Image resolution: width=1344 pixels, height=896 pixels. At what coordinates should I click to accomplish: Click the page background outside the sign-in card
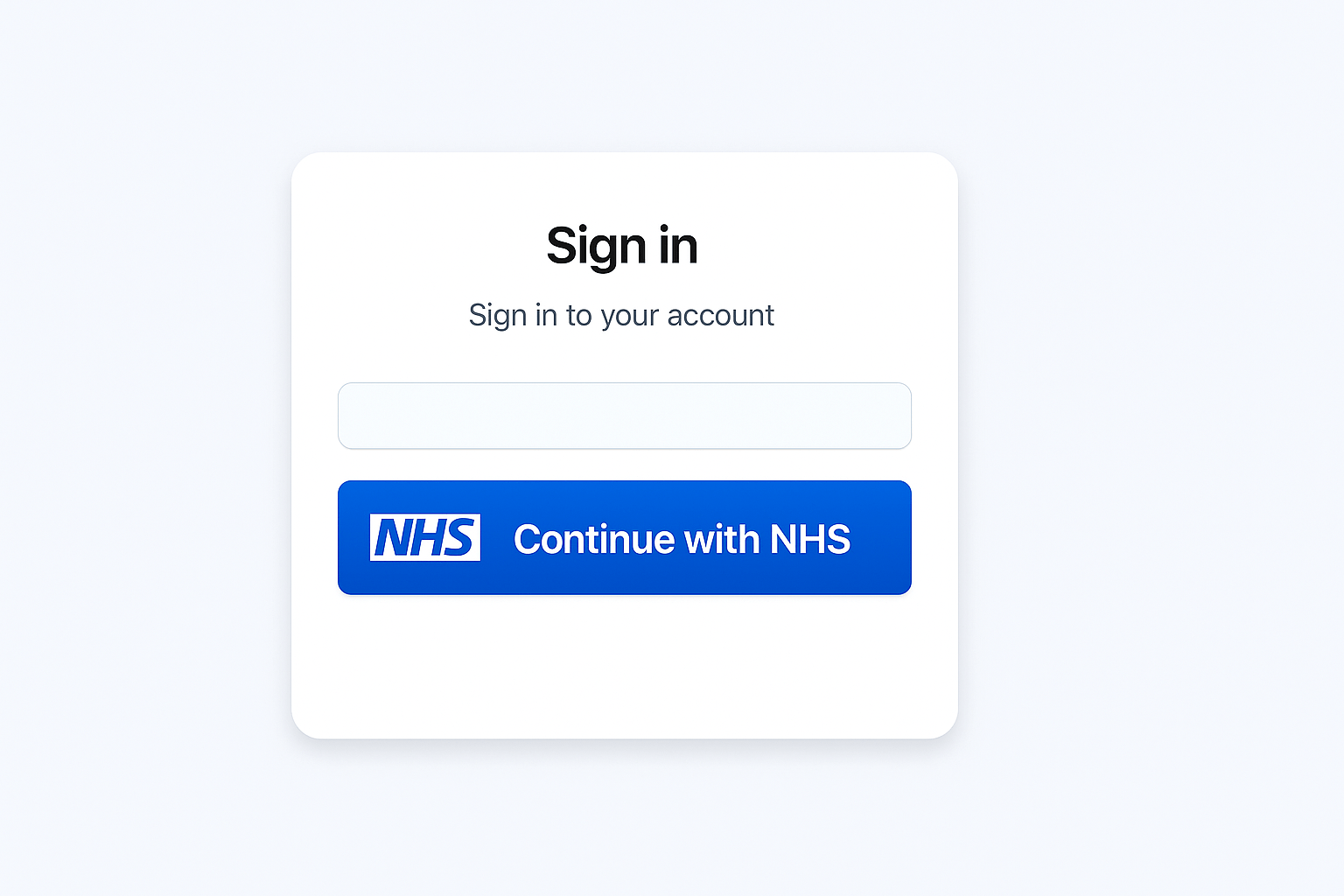(1137, 437)
